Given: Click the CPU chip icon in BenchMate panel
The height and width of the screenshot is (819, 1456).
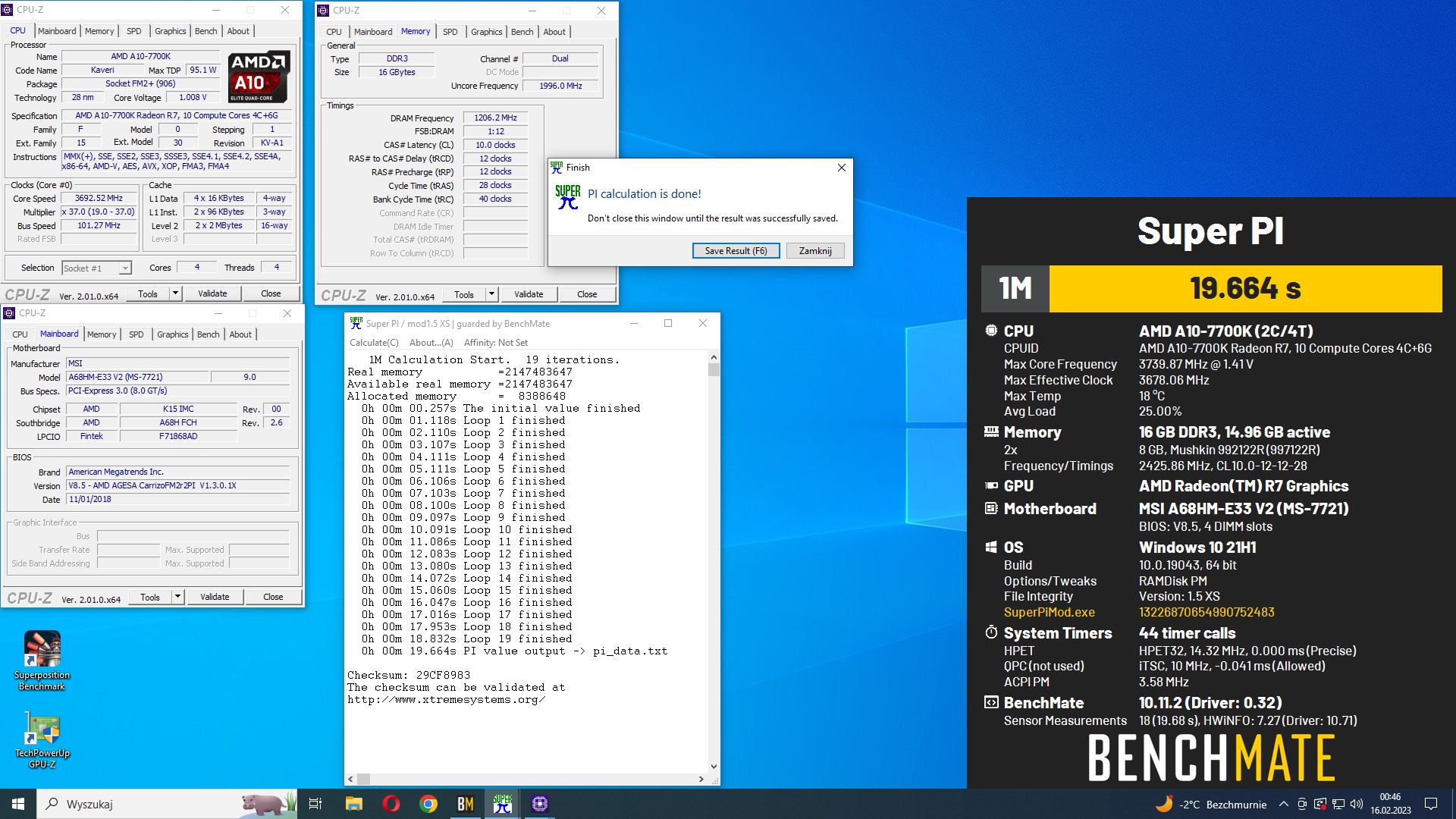Looking at the screenshot, I should pyautogui.click(x=991, y=331).
